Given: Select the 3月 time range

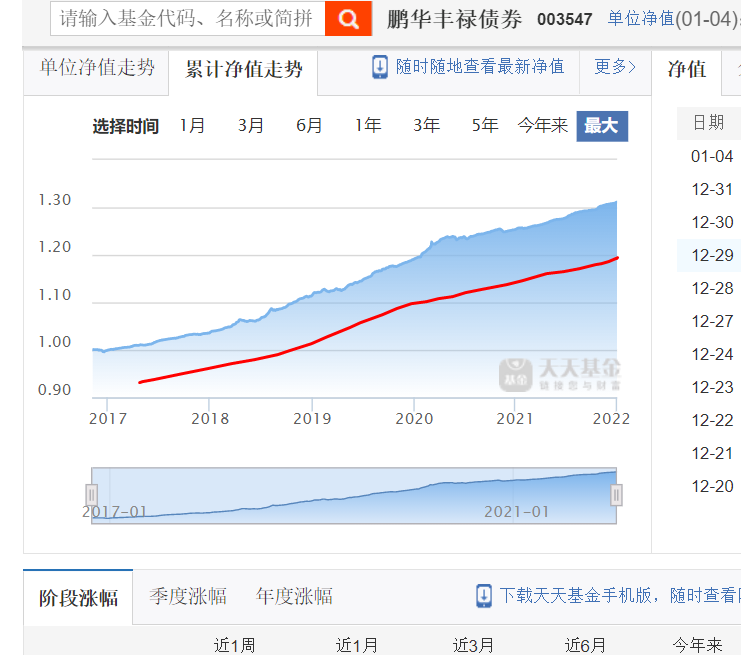Looking at the screenshot, I should (251, 126).
